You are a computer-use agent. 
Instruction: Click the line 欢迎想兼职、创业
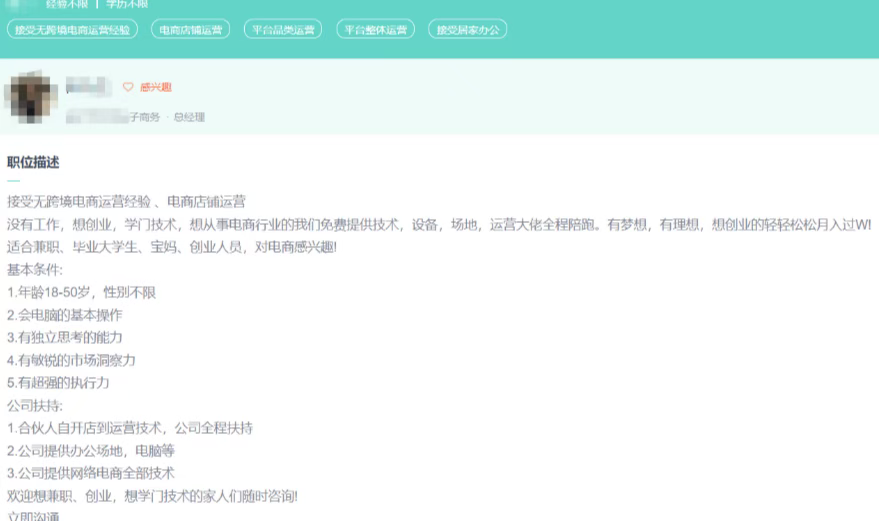152,496
